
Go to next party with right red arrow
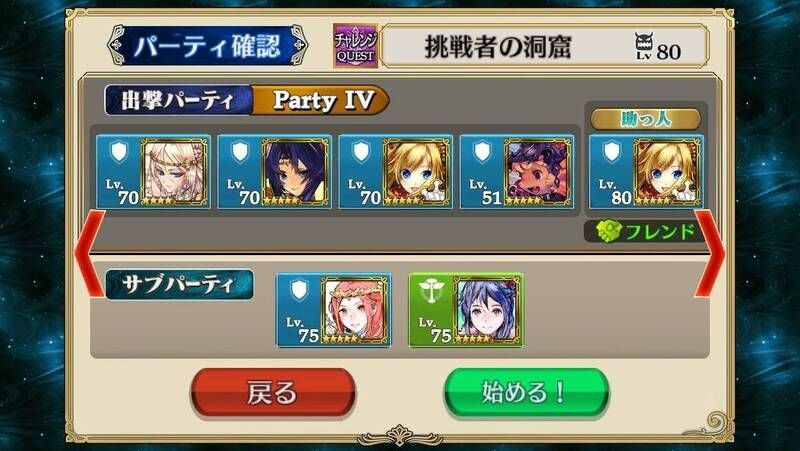[x=709, y=253]
